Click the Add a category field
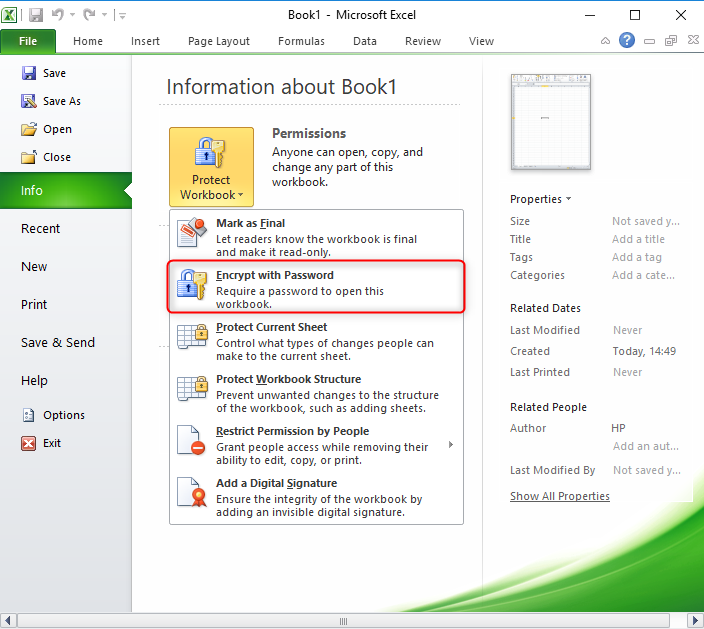Image resolution: width=704 pixels, height=629 pixels. pos(643,275)
